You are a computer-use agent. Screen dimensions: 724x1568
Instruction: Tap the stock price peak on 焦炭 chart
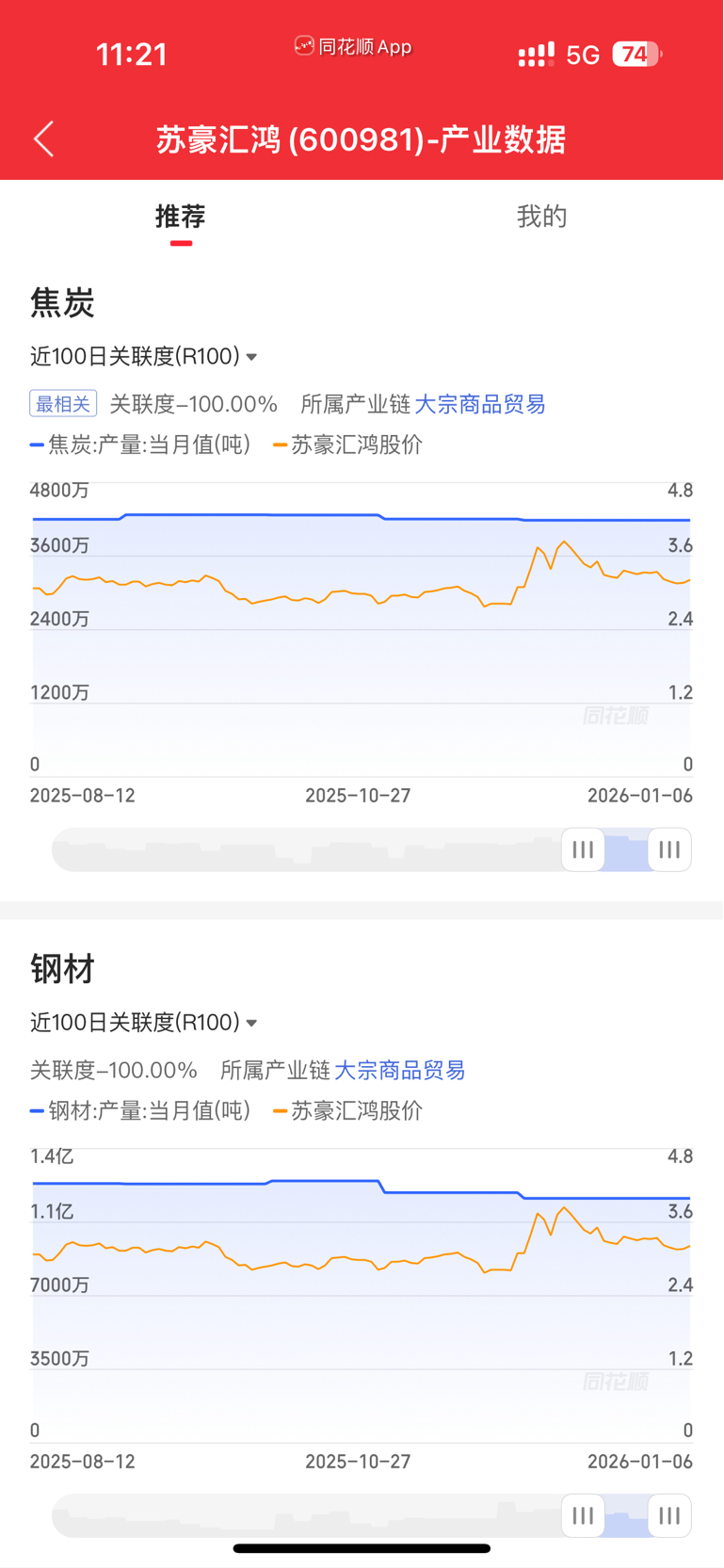pyautogui.click(x=564, y=542)
